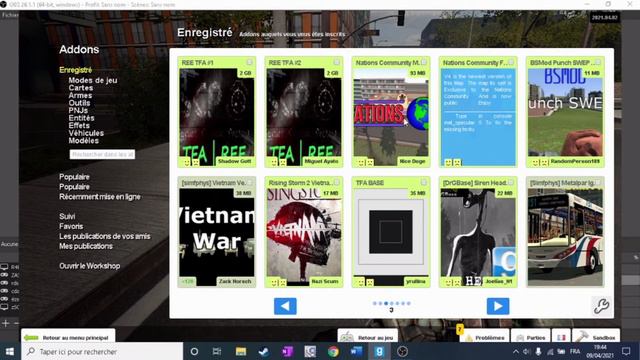
Task: Dislike the TFA BASE addon
Action: 370,282
